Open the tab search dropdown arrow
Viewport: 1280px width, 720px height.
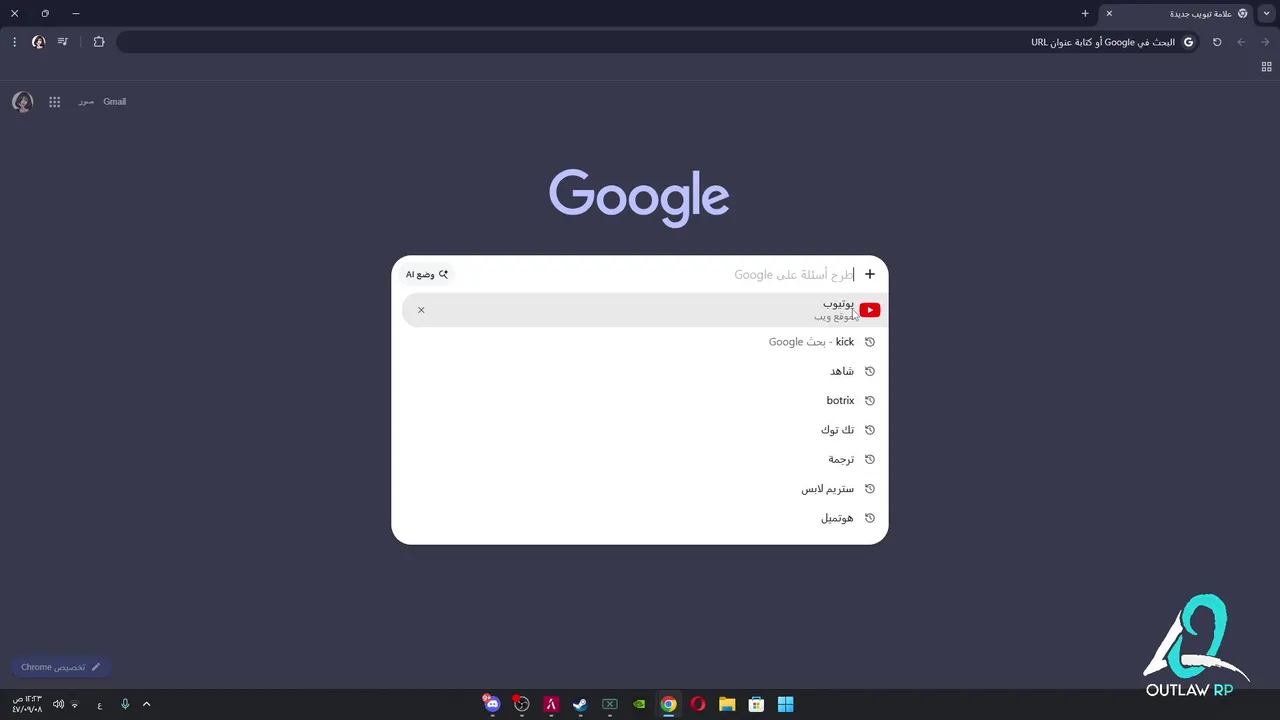[1266, 13]
